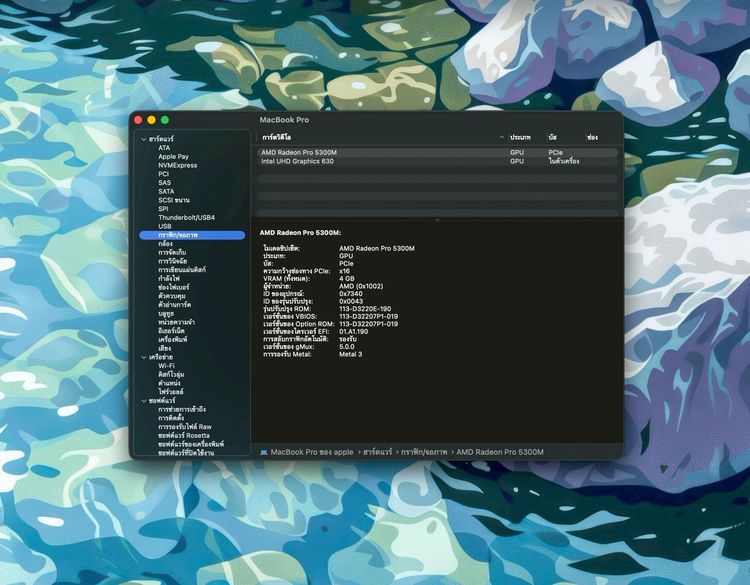Select PCI in the sidebar
This screenshot has height=585, width=750.
(164, 174)
